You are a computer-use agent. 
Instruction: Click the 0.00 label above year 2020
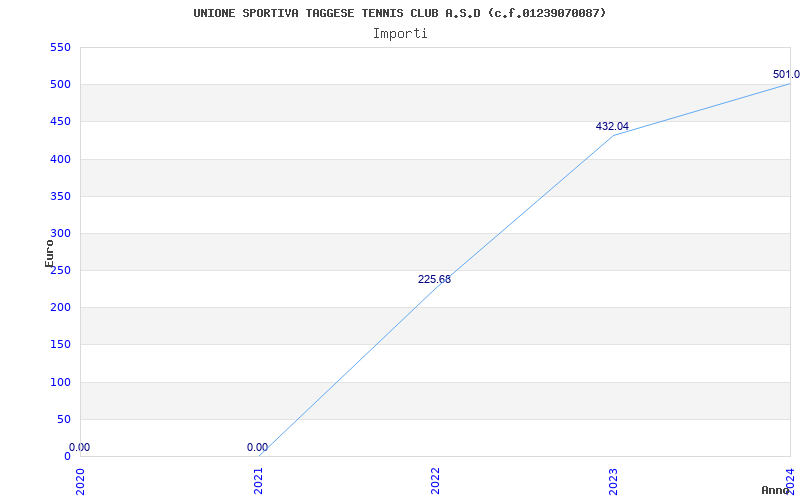[79, 447]
